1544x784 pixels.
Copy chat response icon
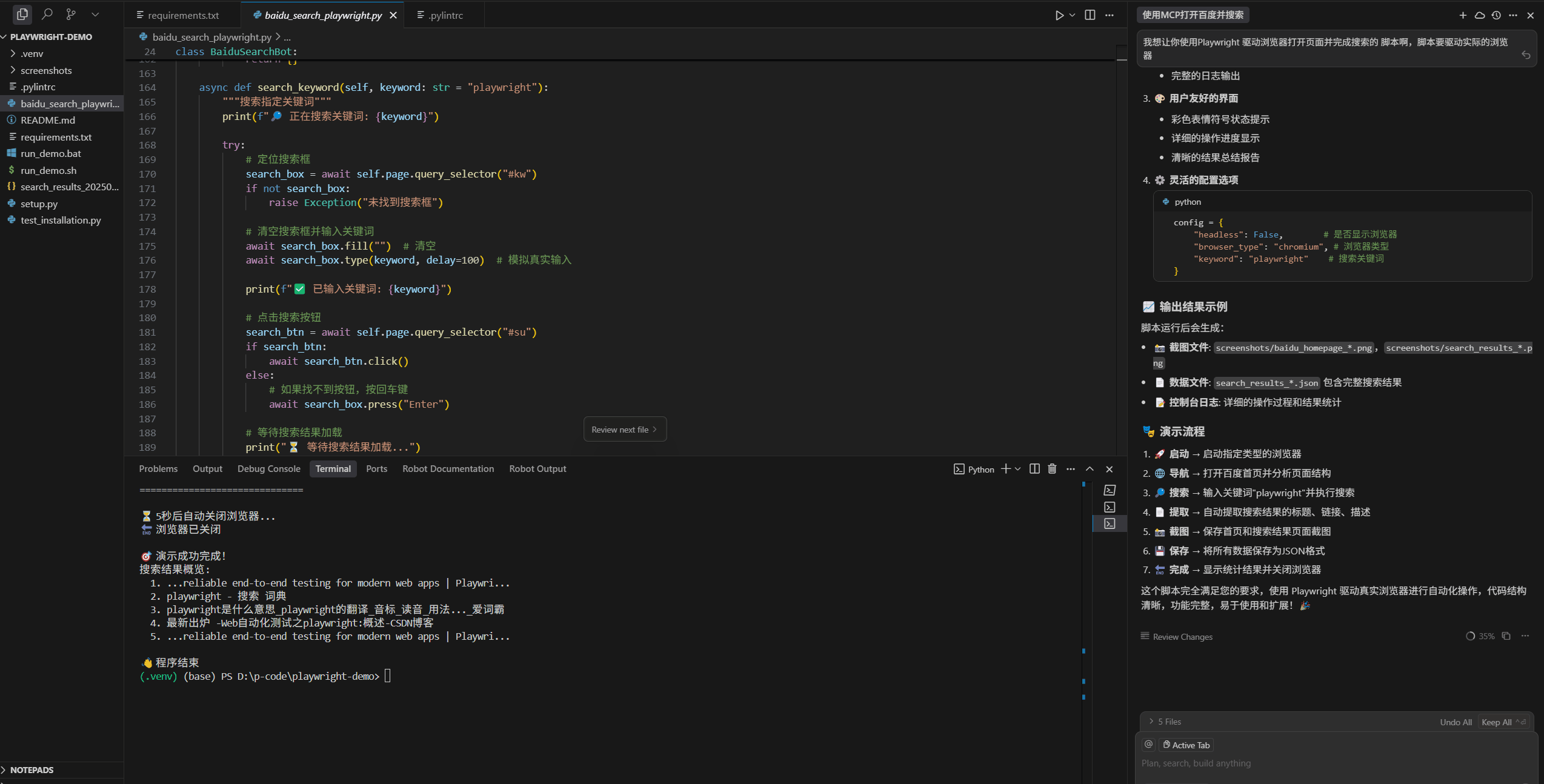pyautogui.click(x=1506, y=636)
